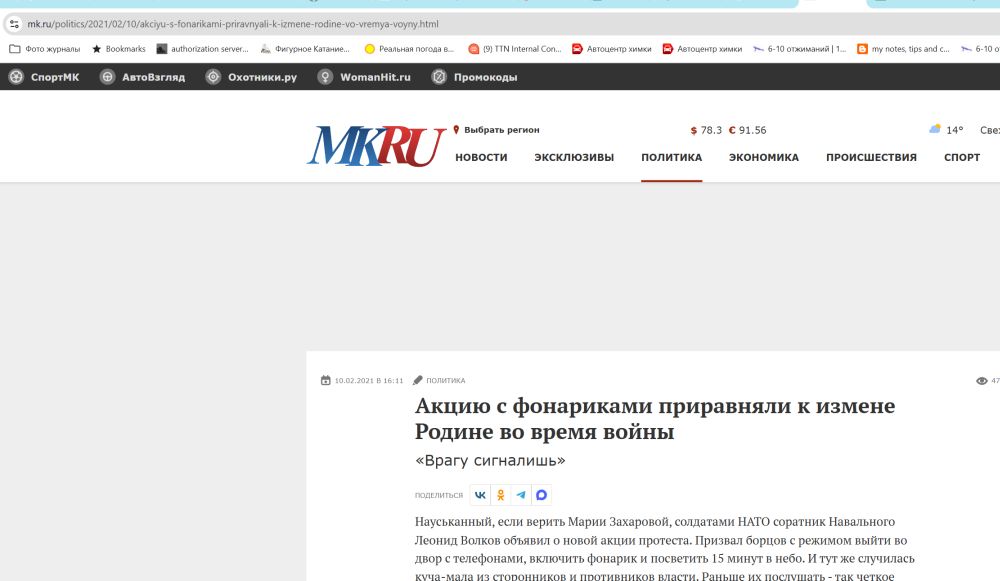Open the Bookmarks star bookmark
The image size is (1000, 581).
(119, 48)
